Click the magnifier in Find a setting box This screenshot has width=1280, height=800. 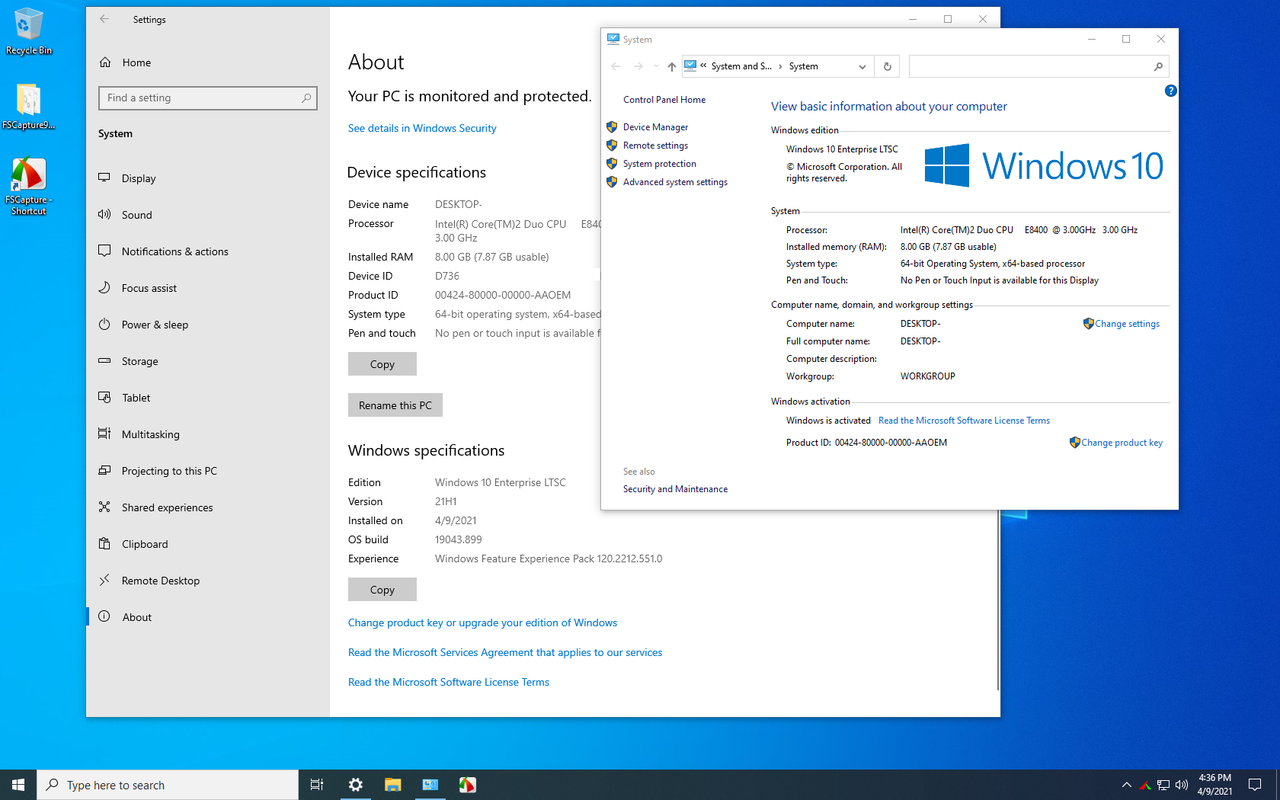[x=306, y=98]
